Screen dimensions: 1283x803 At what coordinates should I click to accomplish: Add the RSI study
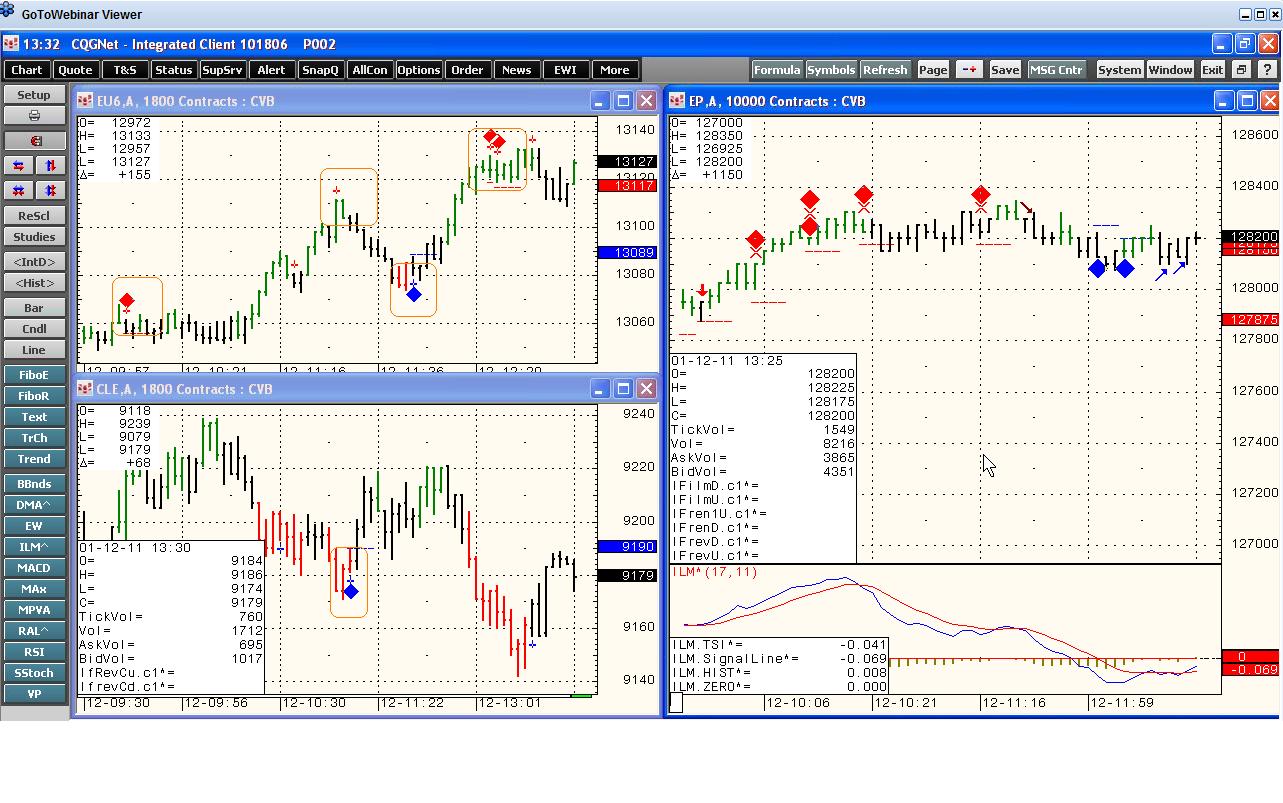34,652
